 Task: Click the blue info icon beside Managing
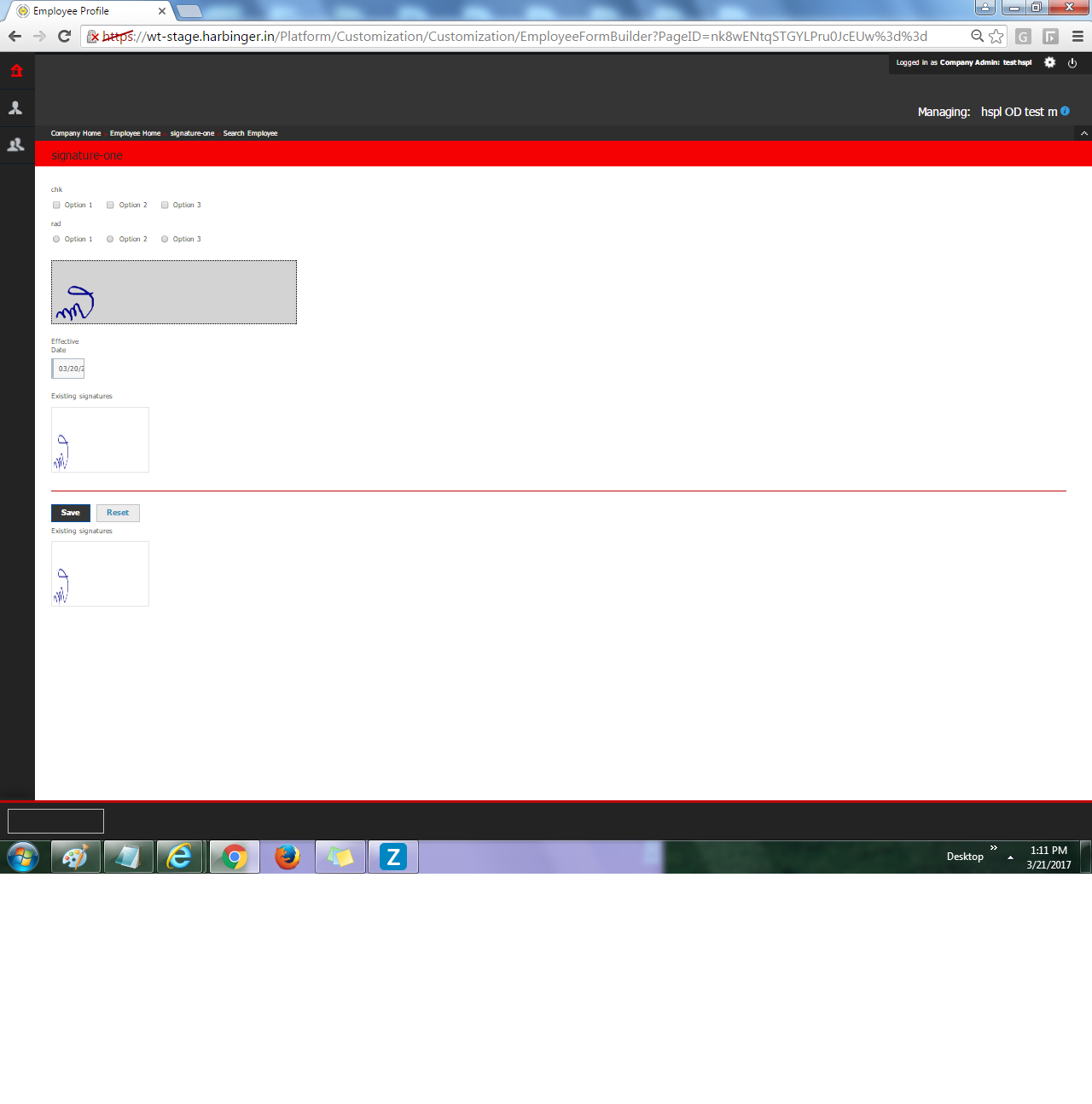(x=1065, y=111)
